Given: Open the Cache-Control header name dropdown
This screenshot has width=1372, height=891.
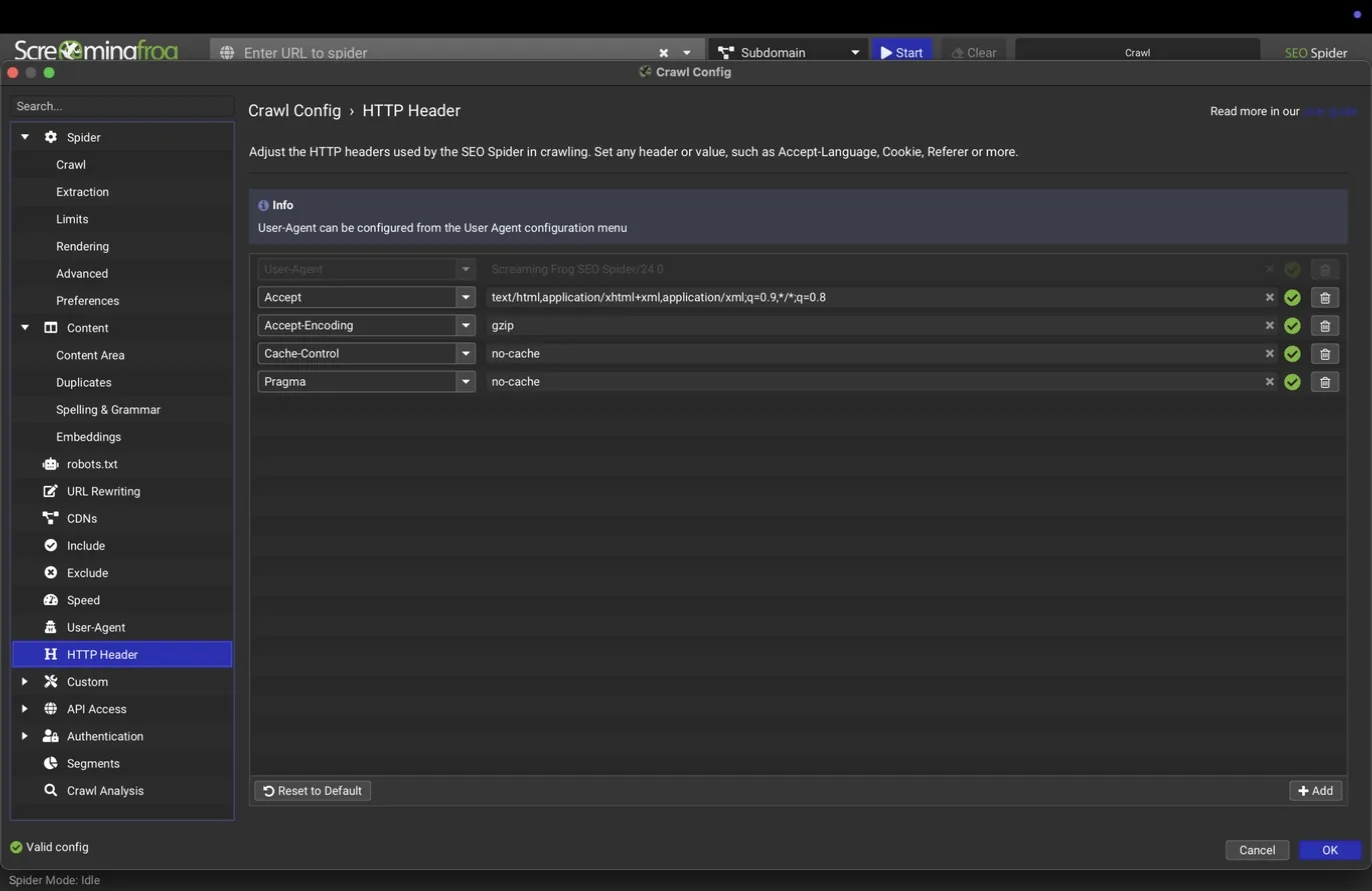Looking at the screenshot, I should 465,353.
